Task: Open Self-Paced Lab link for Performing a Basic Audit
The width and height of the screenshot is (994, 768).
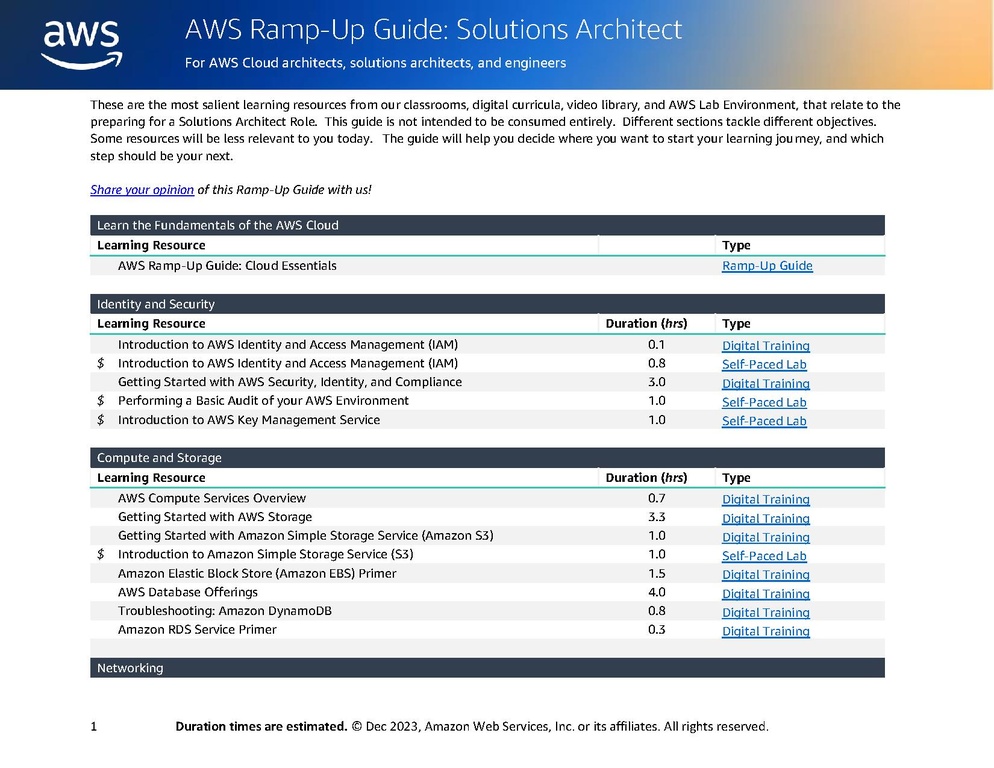Action: [764, 402]
